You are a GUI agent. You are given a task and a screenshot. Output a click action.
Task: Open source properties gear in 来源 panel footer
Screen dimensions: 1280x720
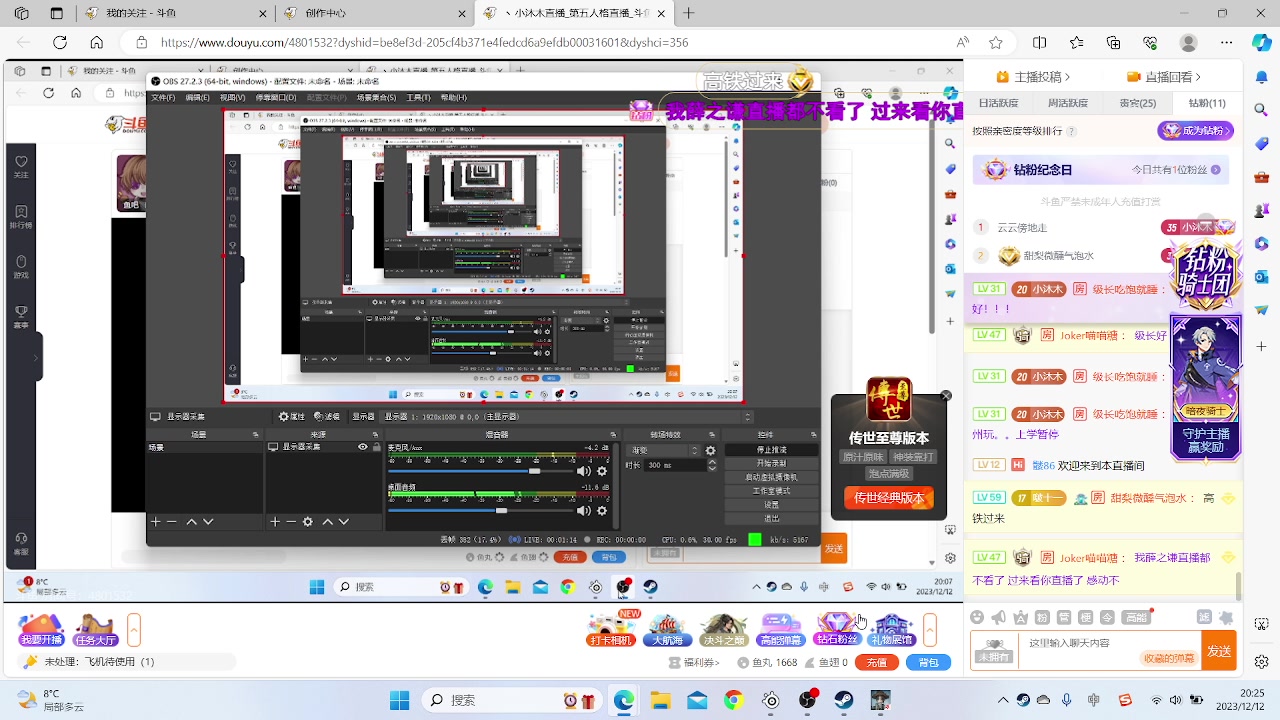pyautogui.click(x=308, y=522)
